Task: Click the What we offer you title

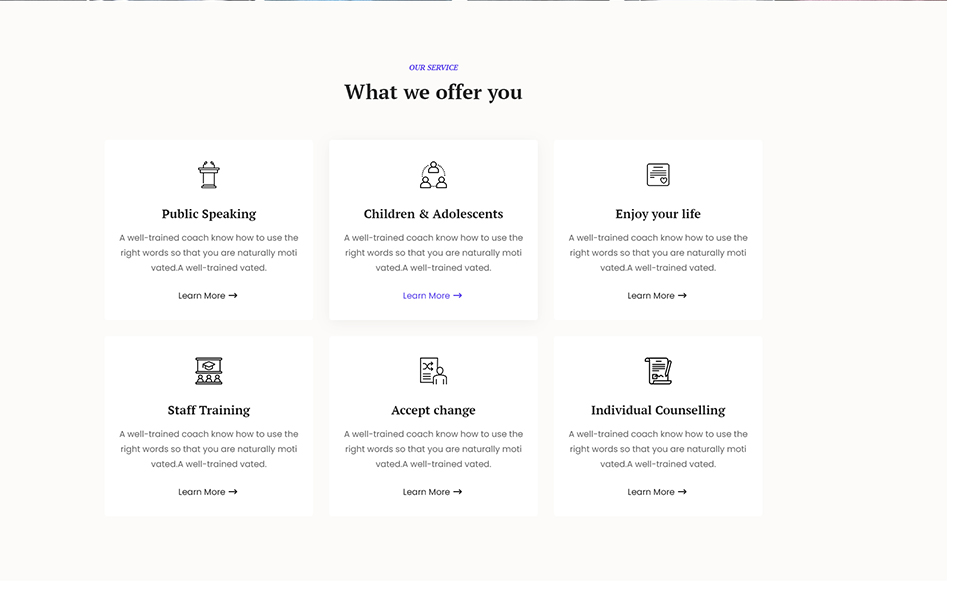Action: pos(433,92)
